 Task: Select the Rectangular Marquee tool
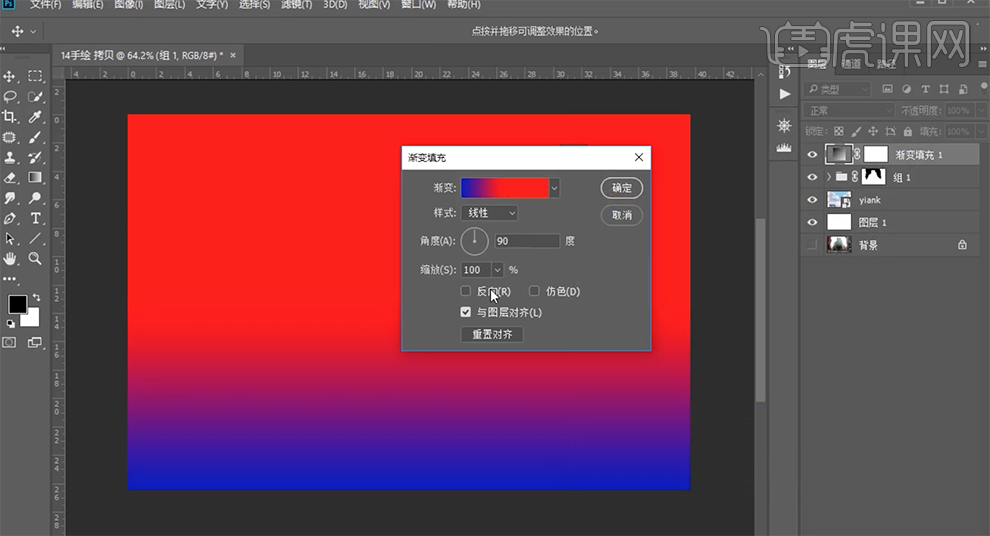[x=35, y=76]
